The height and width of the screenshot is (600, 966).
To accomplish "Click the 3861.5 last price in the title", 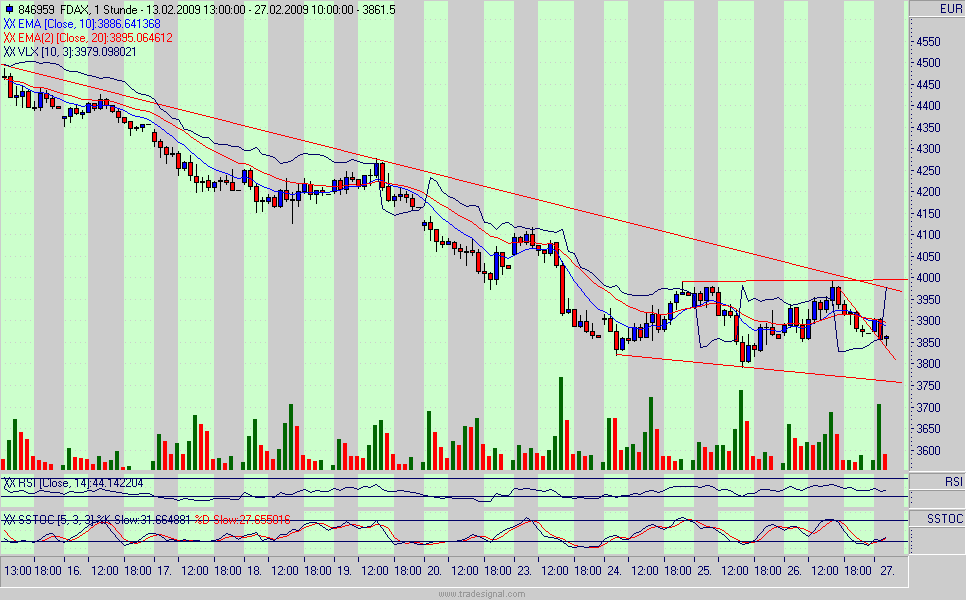I will [379, 8].
